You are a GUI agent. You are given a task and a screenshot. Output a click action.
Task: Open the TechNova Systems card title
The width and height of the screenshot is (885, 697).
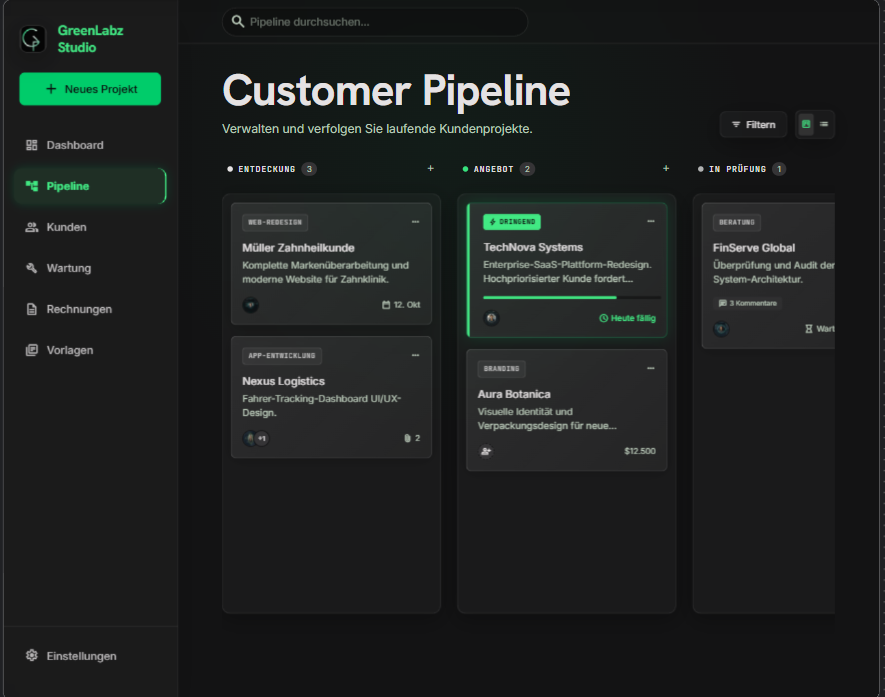click(533, 247)
